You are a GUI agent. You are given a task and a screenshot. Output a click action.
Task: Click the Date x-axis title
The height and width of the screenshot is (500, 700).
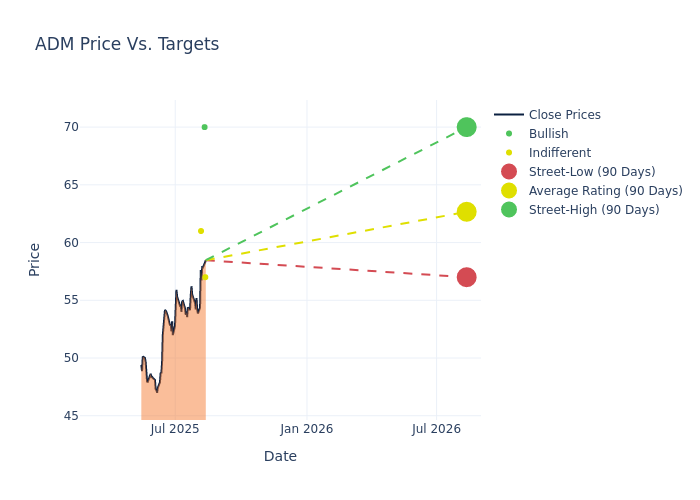coord(280,457)
